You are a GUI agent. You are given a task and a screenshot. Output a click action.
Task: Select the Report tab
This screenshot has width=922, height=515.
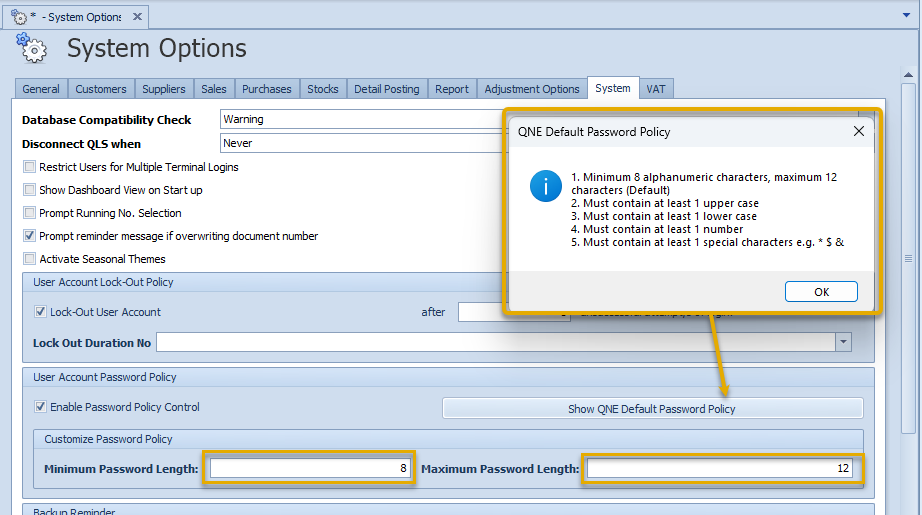coord(452,89)
